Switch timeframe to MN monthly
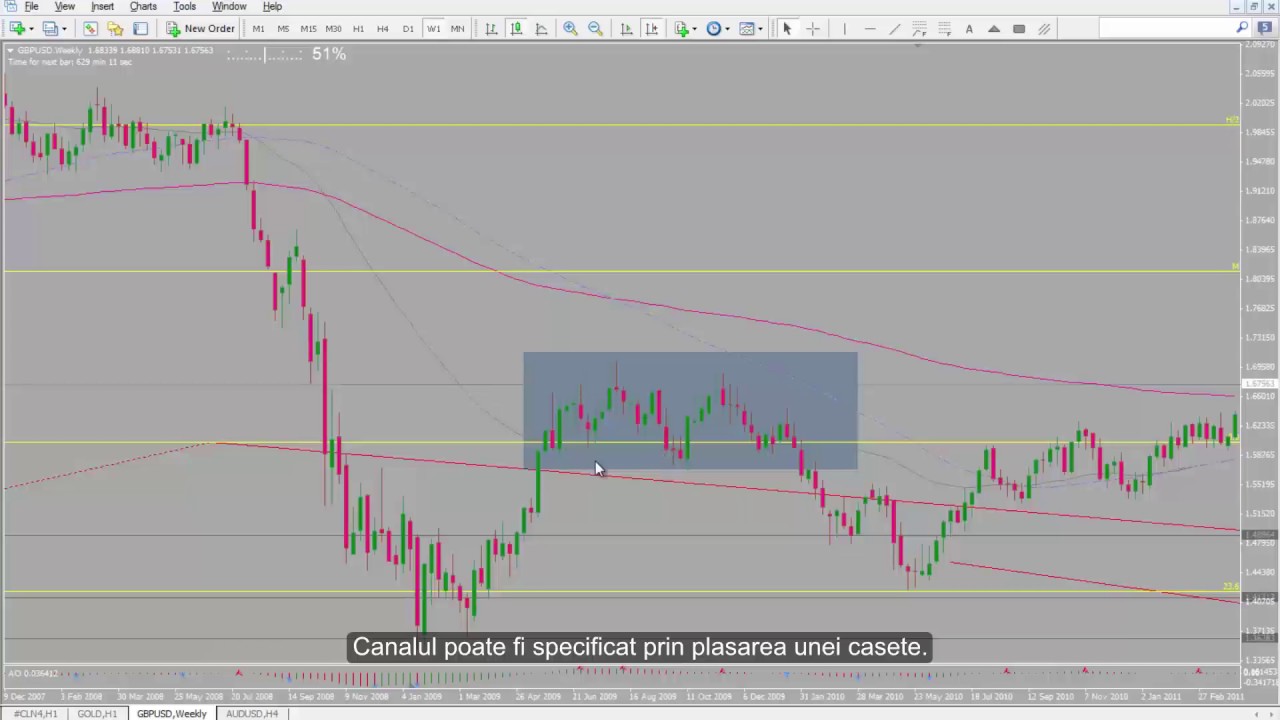1280x720 pixels. point(457,29)
